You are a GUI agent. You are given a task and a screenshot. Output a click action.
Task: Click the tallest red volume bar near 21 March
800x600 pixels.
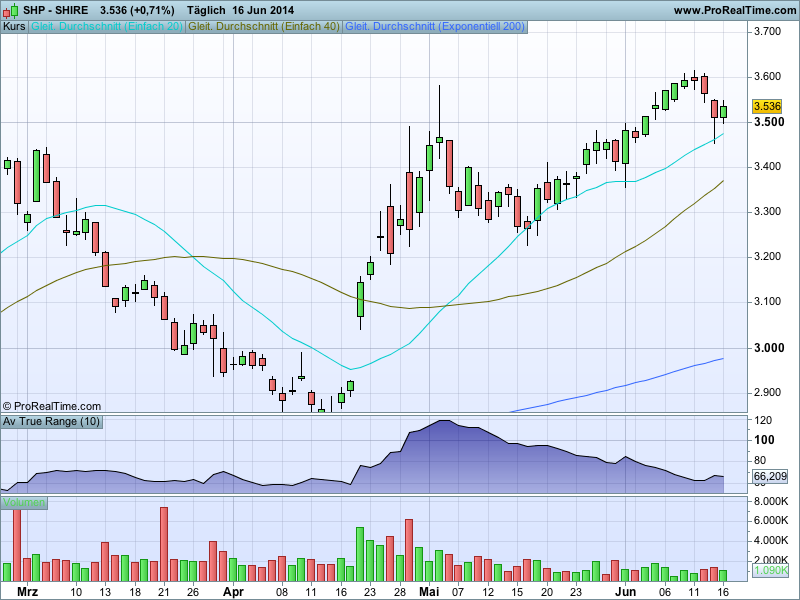(x=164, y=544)
